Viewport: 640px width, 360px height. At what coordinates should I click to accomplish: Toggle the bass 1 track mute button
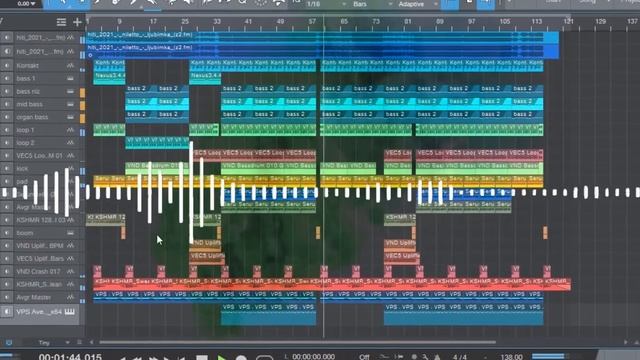(7, 78)
